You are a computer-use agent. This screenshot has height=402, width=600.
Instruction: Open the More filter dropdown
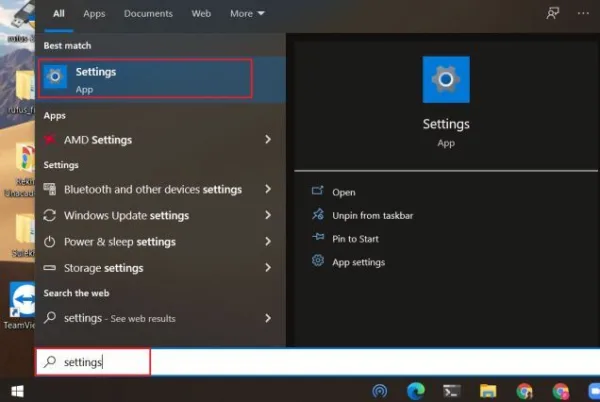click(x=247, y=14)
